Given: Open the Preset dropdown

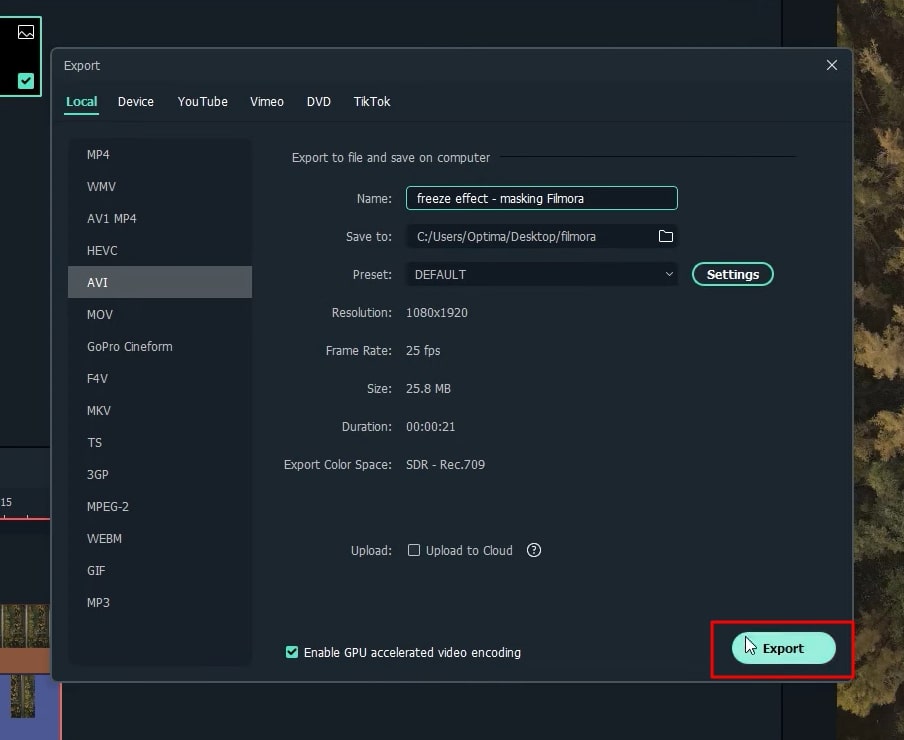Looking at the screenshot, I should 542,274.
